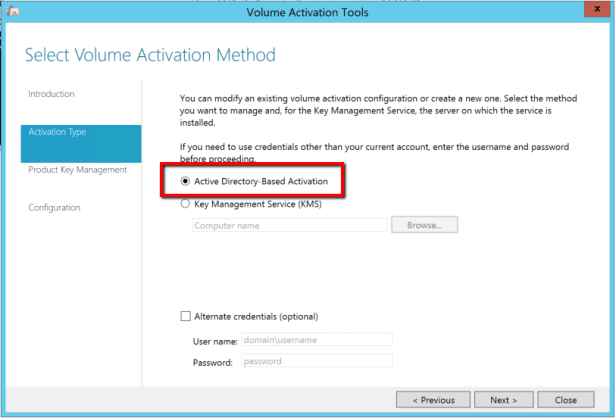Image resolution: width=616 pixels, height=418 pixels.
Task: Choose the Key Management Service (KMS) option
Action: point(185,203)
